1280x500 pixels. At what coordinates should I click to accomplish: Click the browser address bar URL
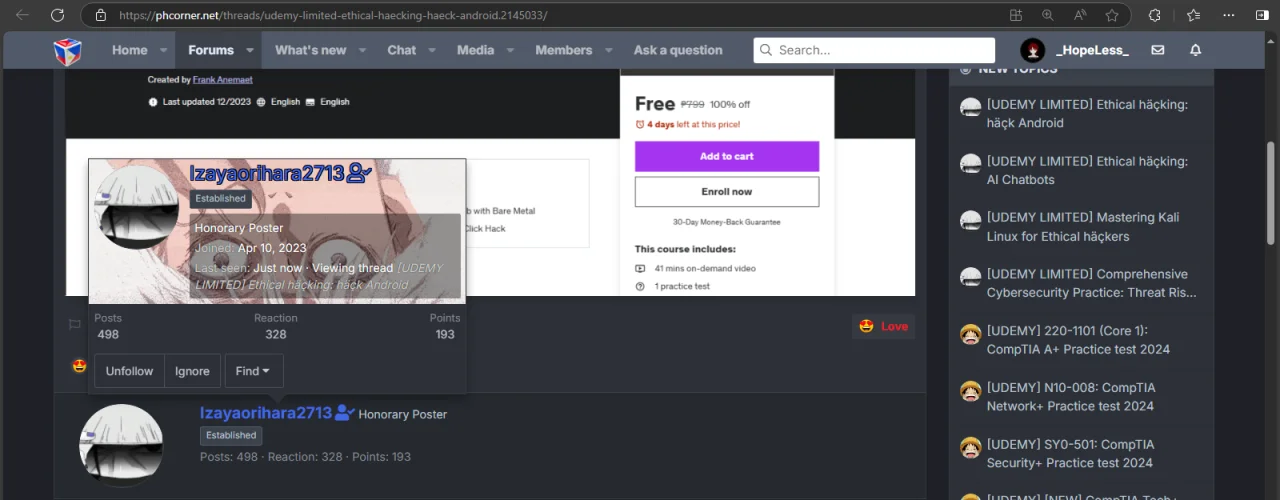[332, 16]
